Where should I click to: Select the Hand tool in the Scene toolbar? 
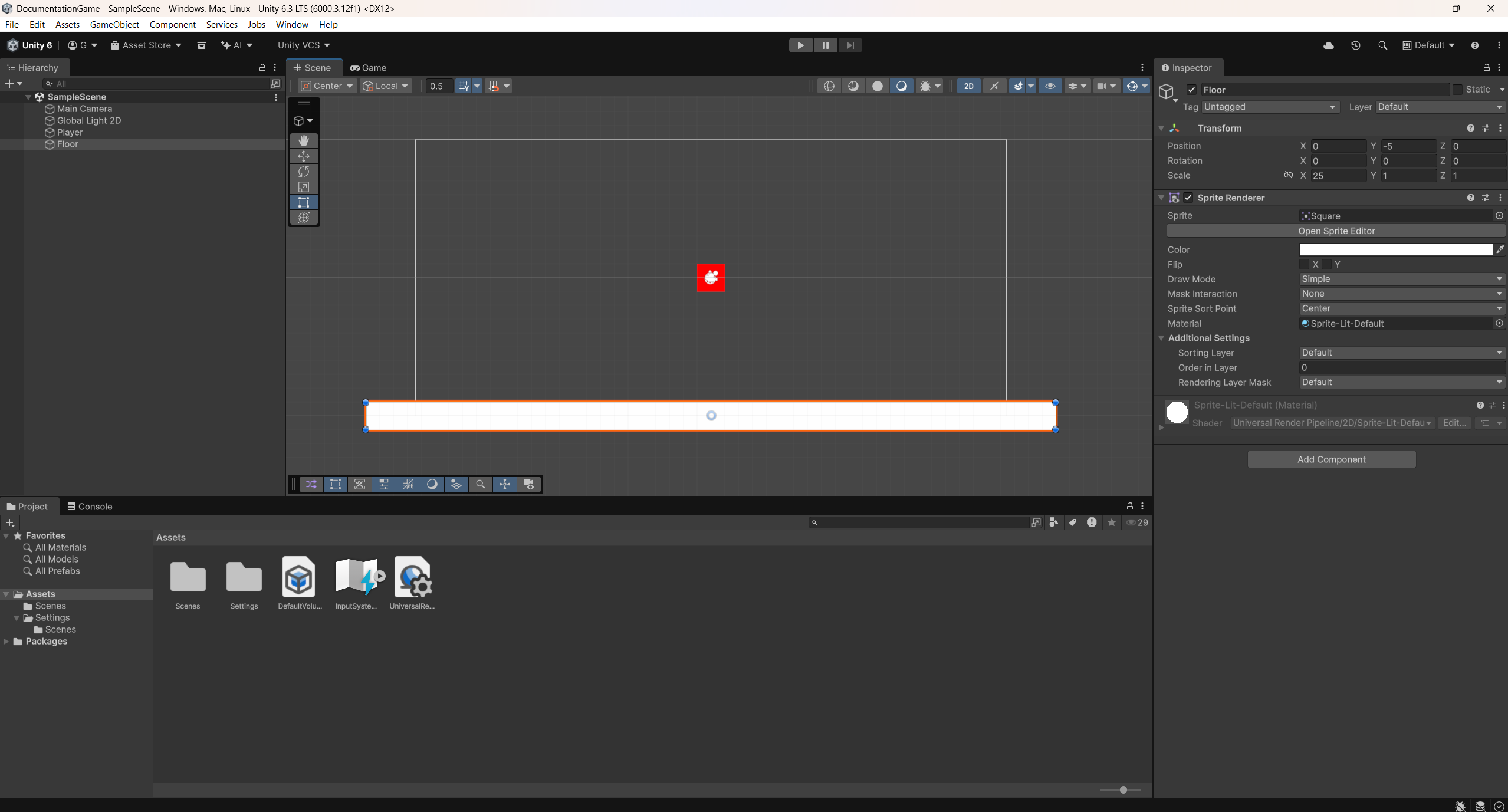click(303, 140)
